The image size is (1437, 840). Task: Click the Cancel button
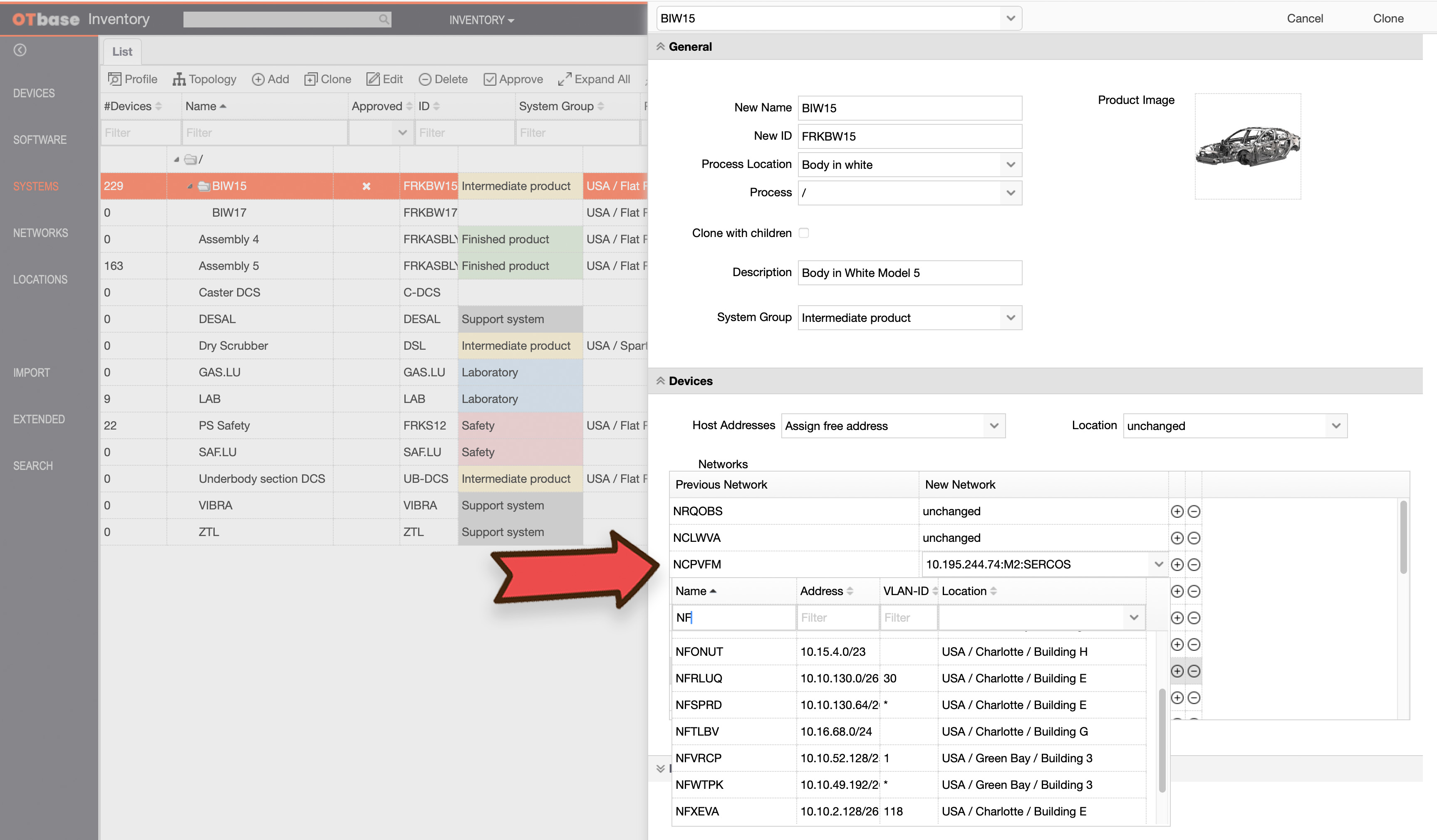tap(1304, 18)
